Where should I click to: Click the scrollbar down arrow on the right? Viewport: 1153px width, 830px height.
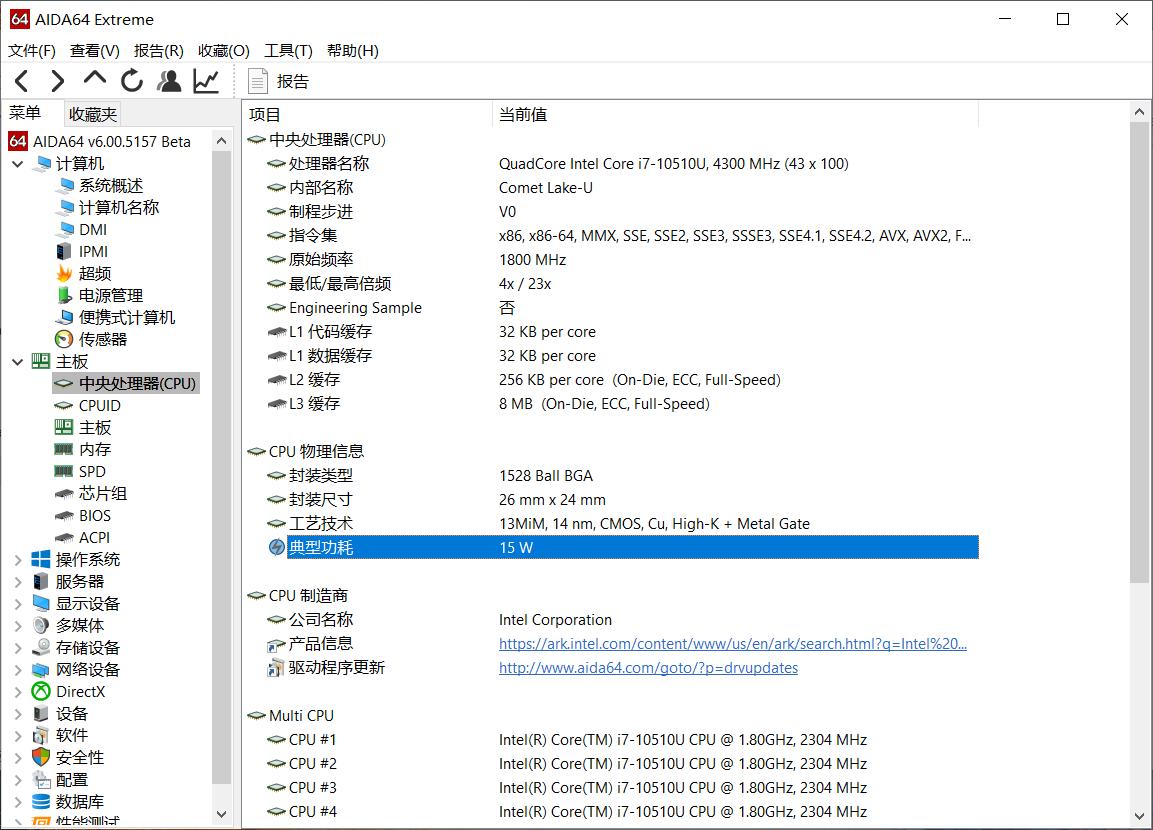[x=1140, y=814]
